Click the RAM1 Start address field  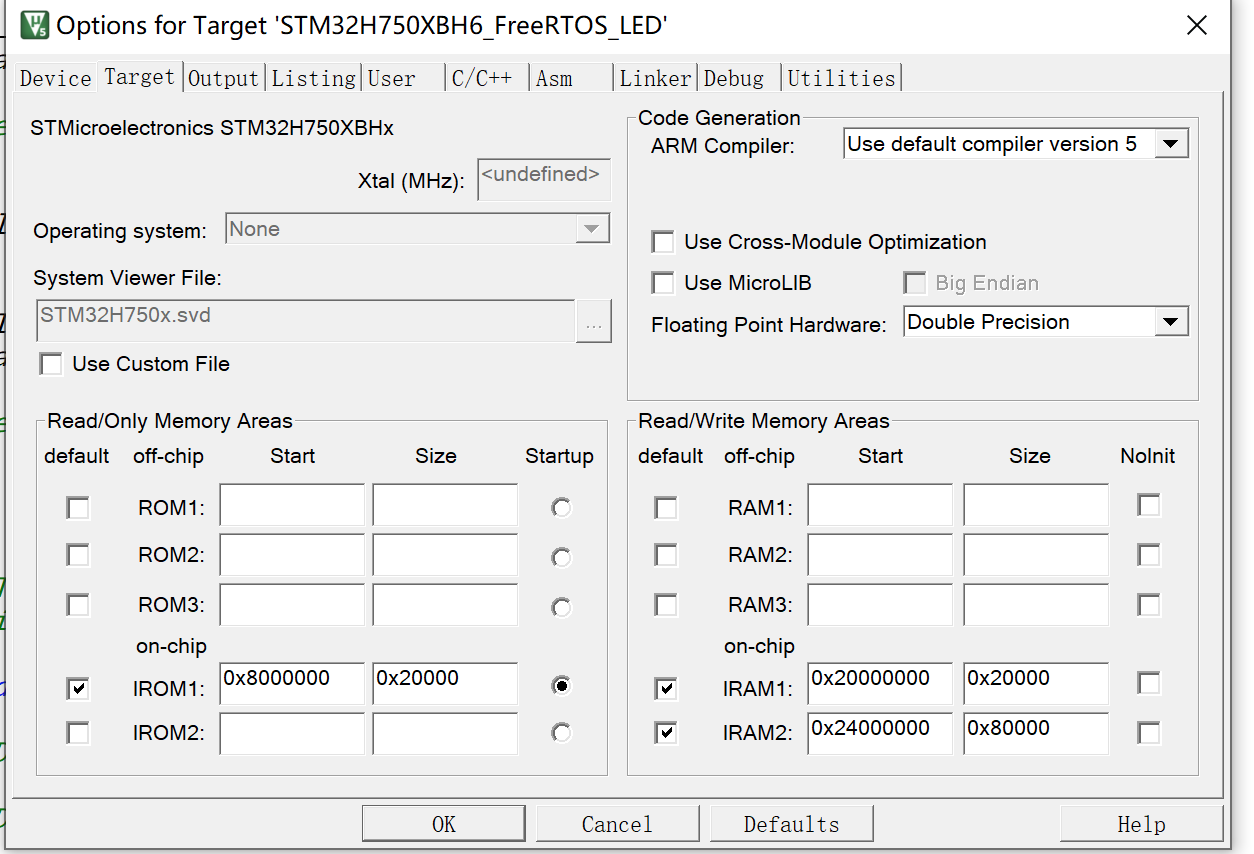(880, 505)
